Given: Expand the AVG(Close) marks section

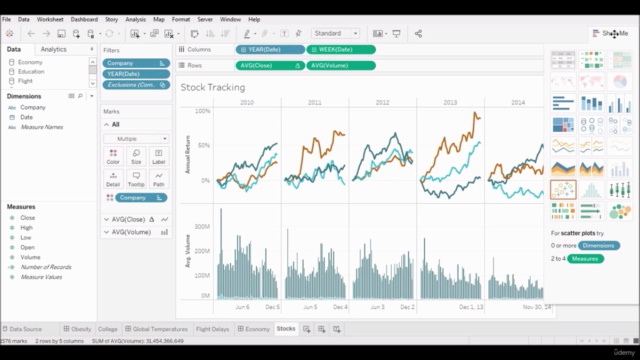Looking at the screenshot, I should pyautogui.click(x=107, y=220).
